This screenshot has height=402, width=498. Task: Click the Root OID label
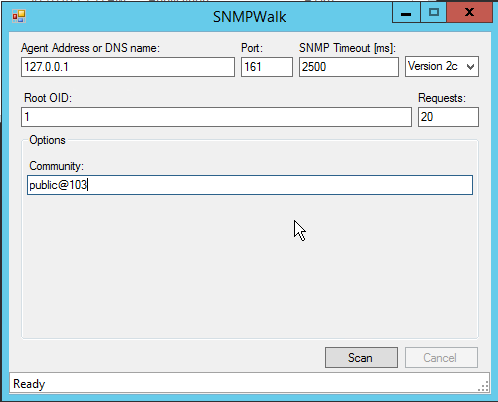coord(48,98)
